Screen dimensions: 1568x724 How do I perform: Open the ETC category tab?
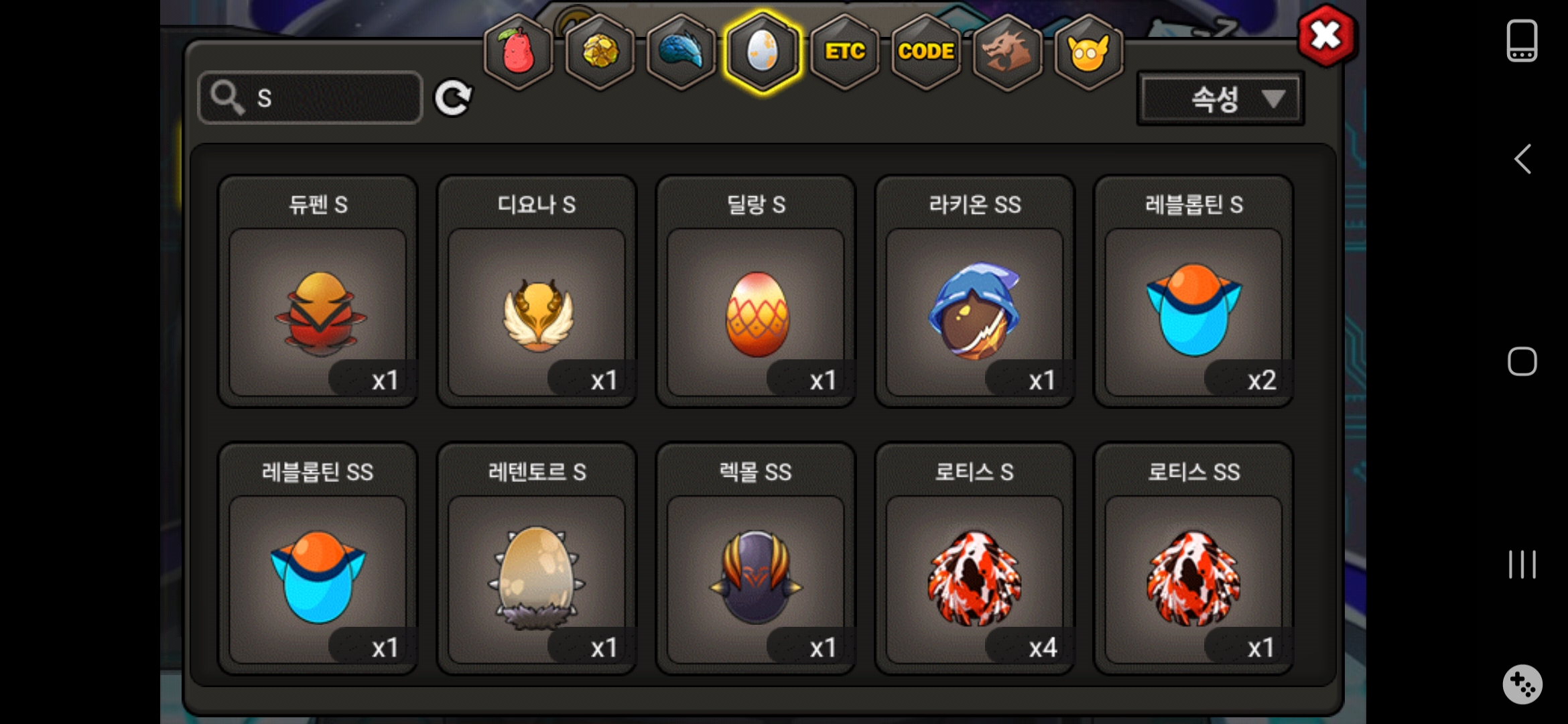[844, 52]
